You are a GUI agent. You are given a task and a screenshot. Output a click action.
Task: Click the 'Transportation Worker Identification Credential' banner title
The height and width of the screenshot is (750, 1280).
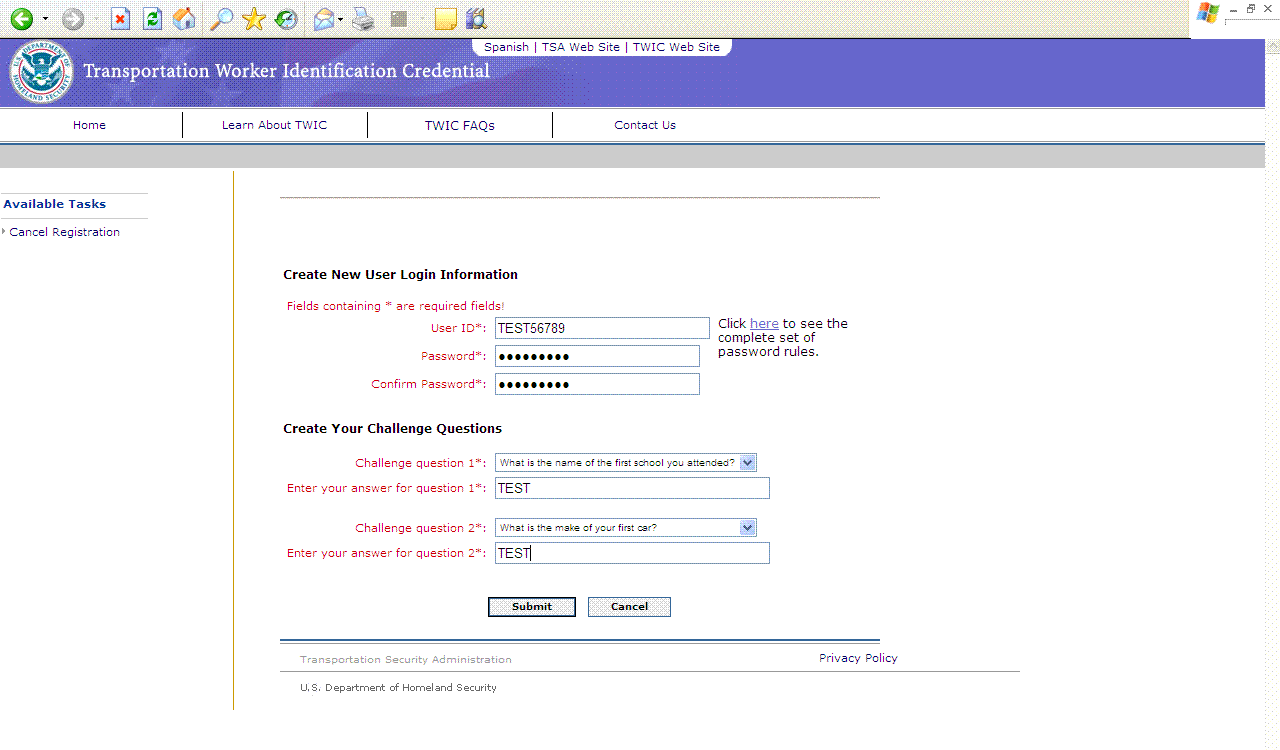coord(287,71)
